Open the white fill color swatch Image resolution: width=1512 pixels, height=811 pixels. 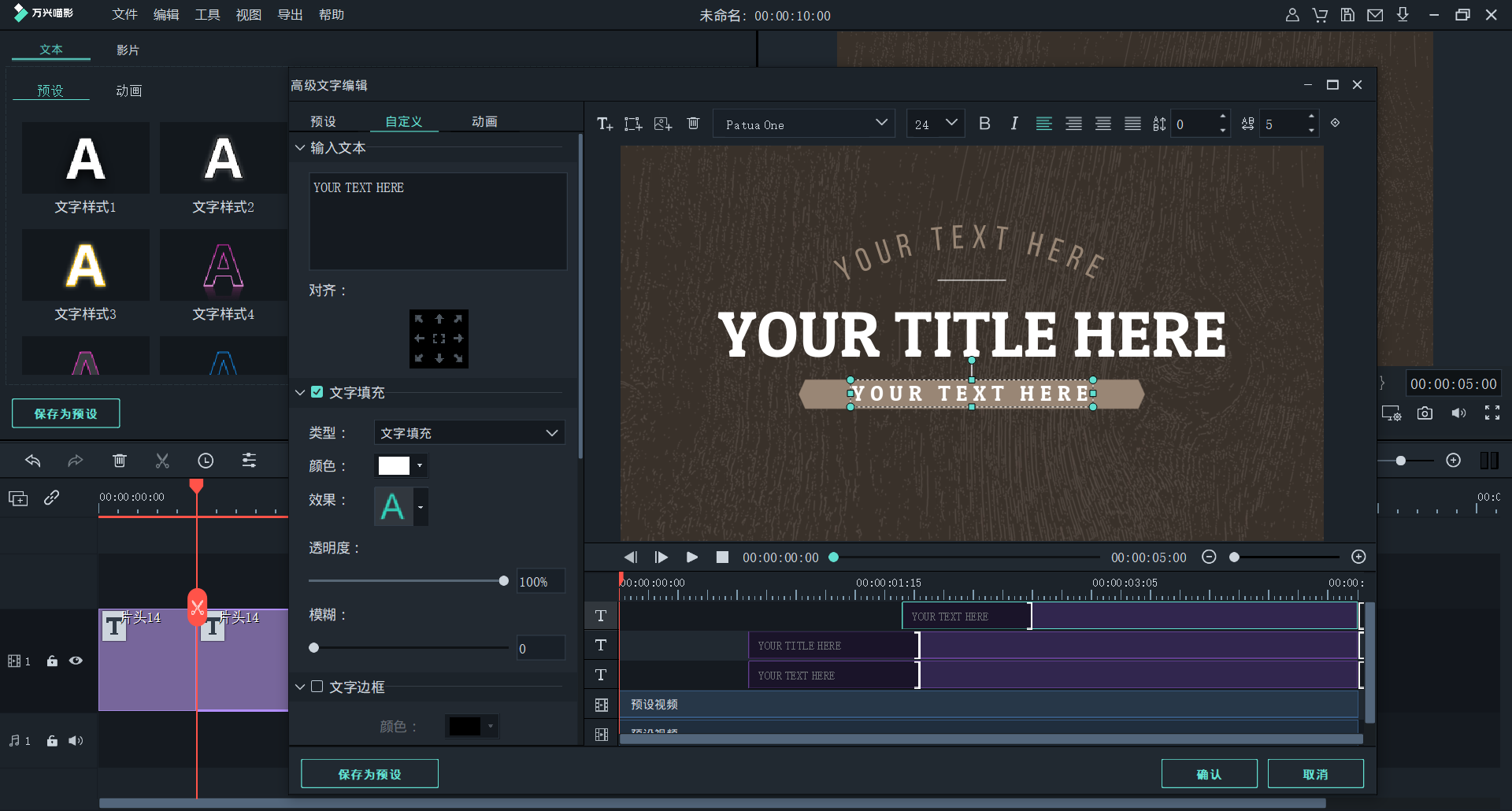(x=395, y=466)
